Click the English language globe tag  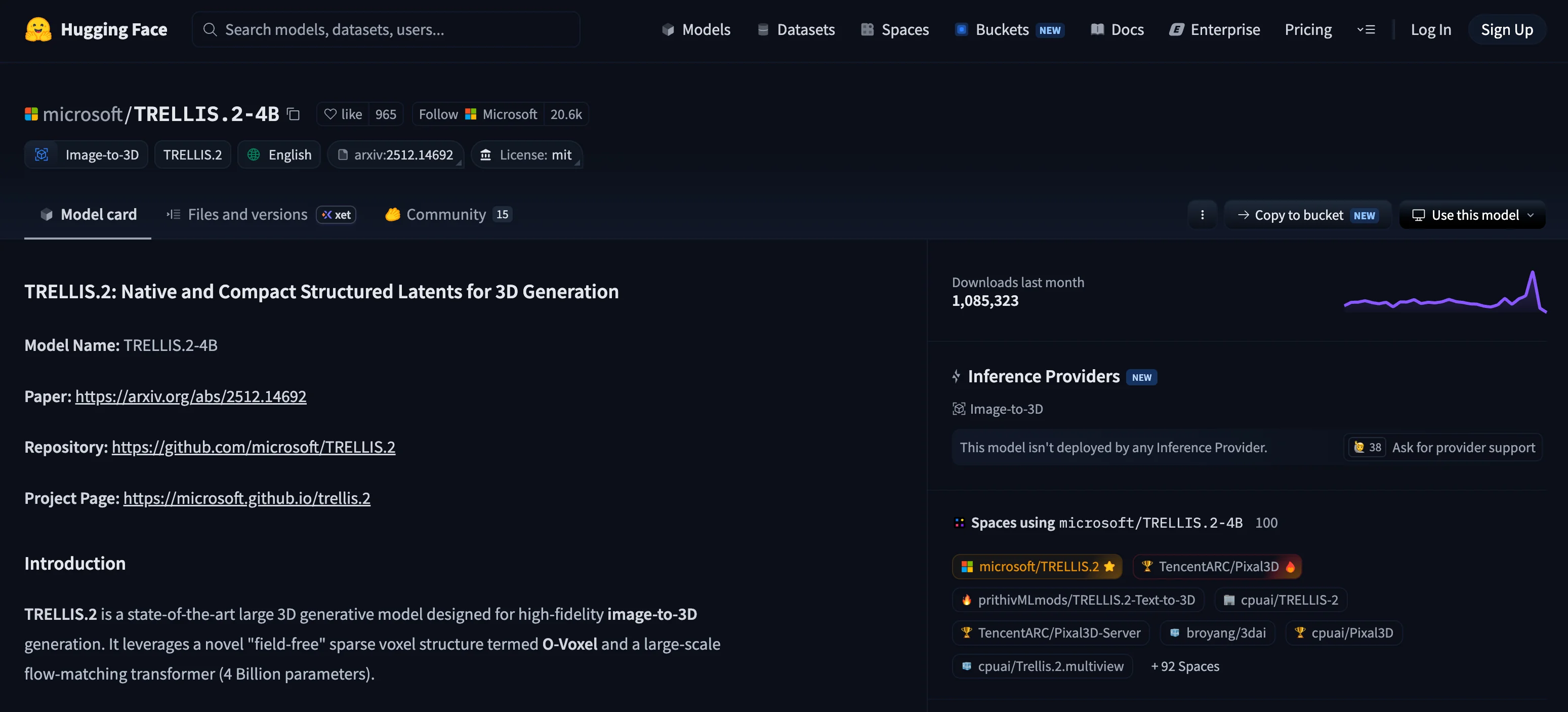click(279, 154)
